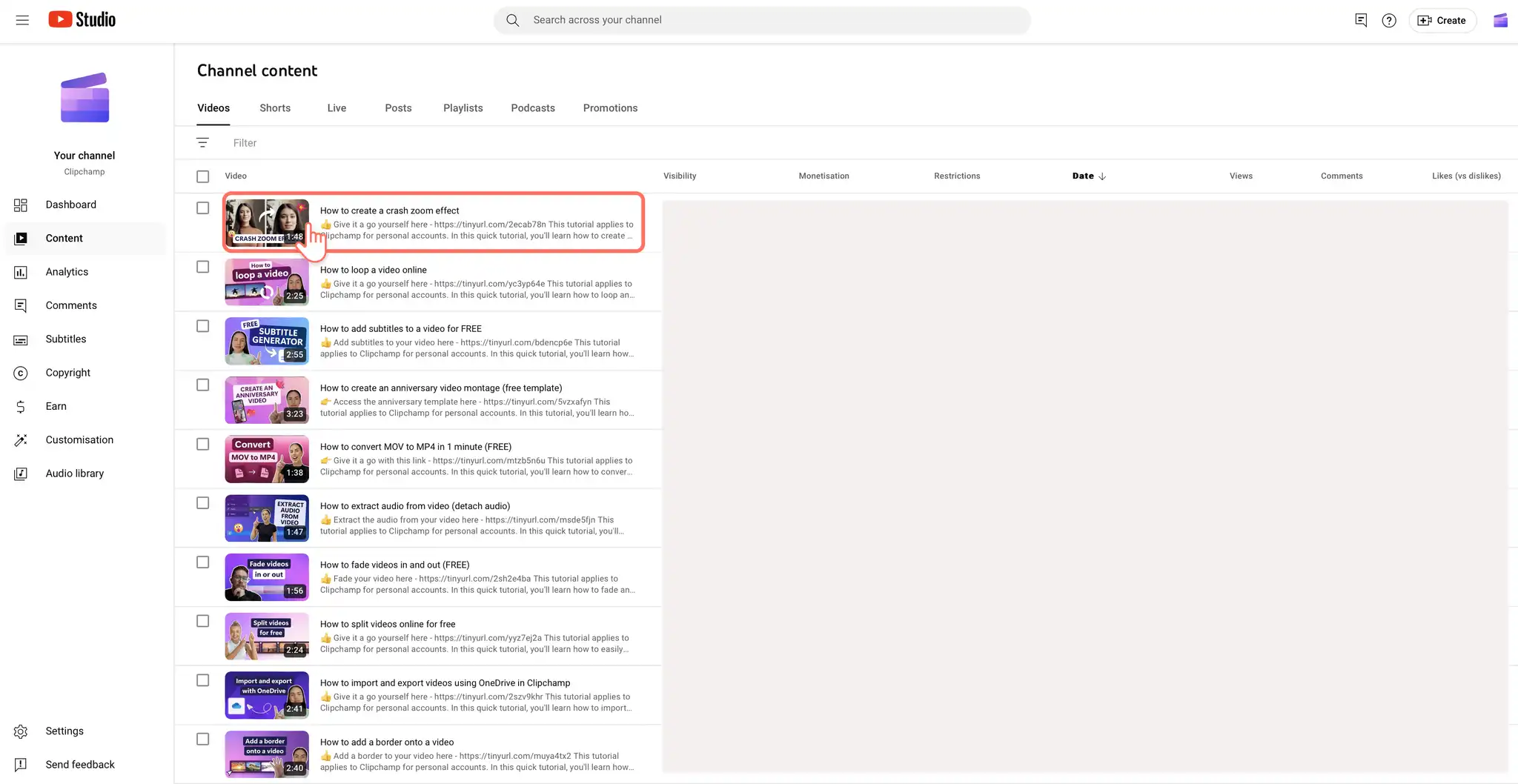Open the Convert MOV to MP4 thumbnail

point(267,459)
